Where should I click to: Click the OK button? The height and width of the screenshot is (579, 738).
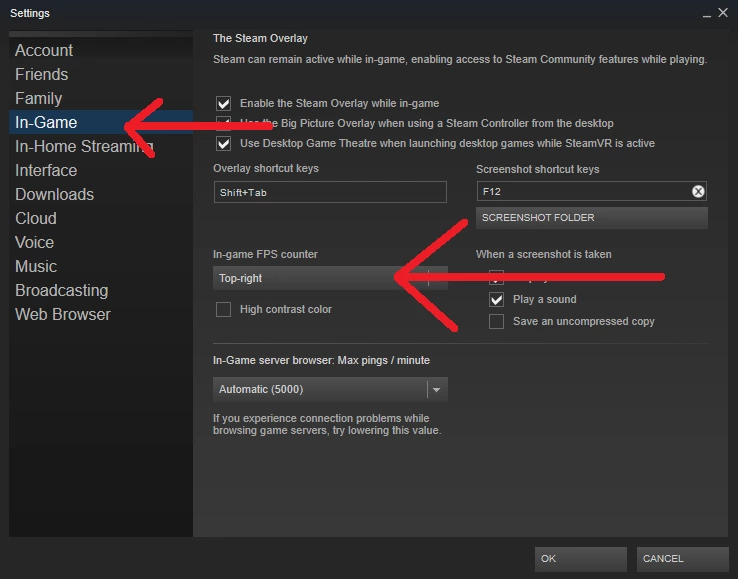(x=580, y=559)
